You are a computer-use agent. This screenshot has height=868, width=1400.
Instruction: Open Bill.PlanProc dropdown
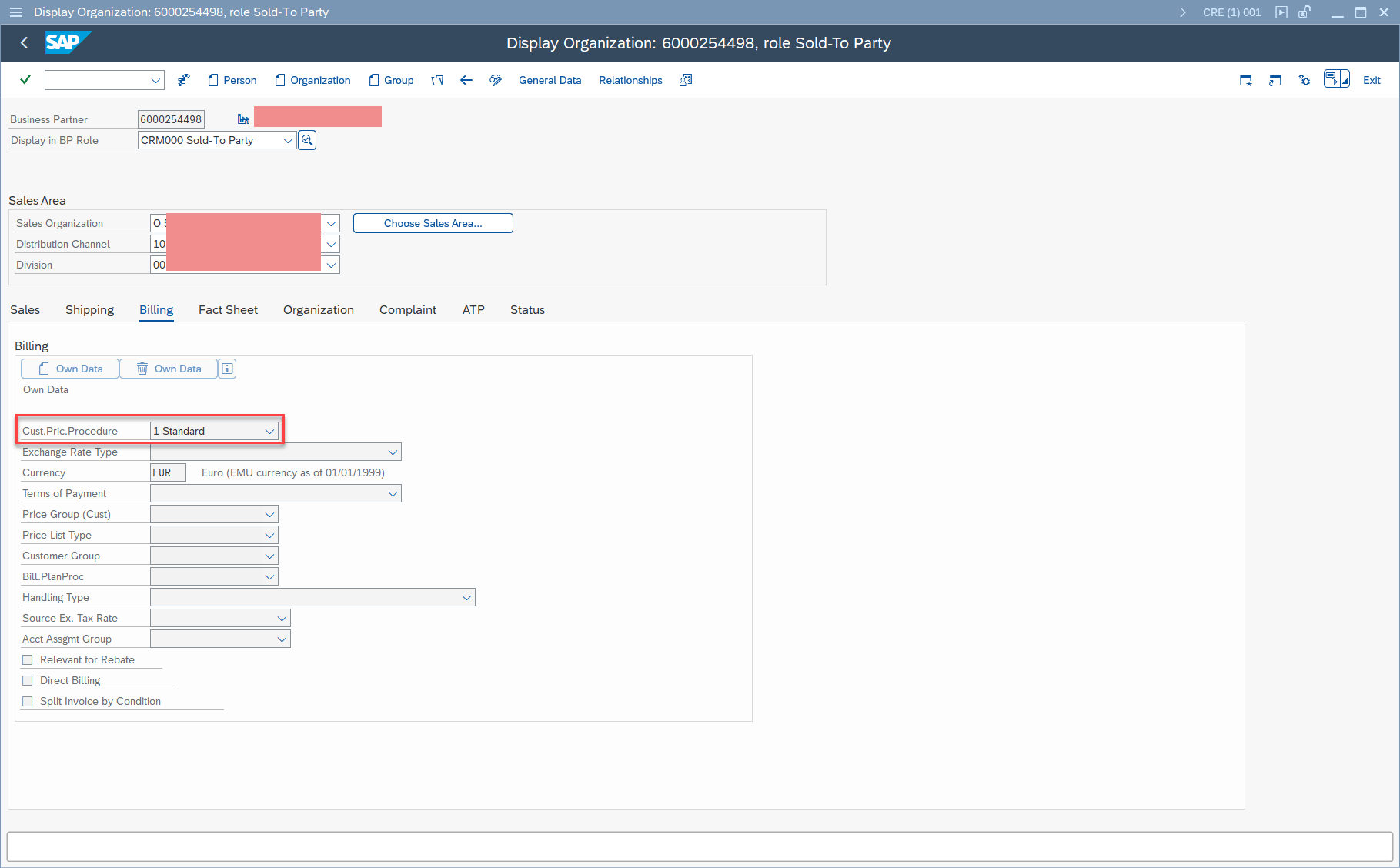pos(269,576)
